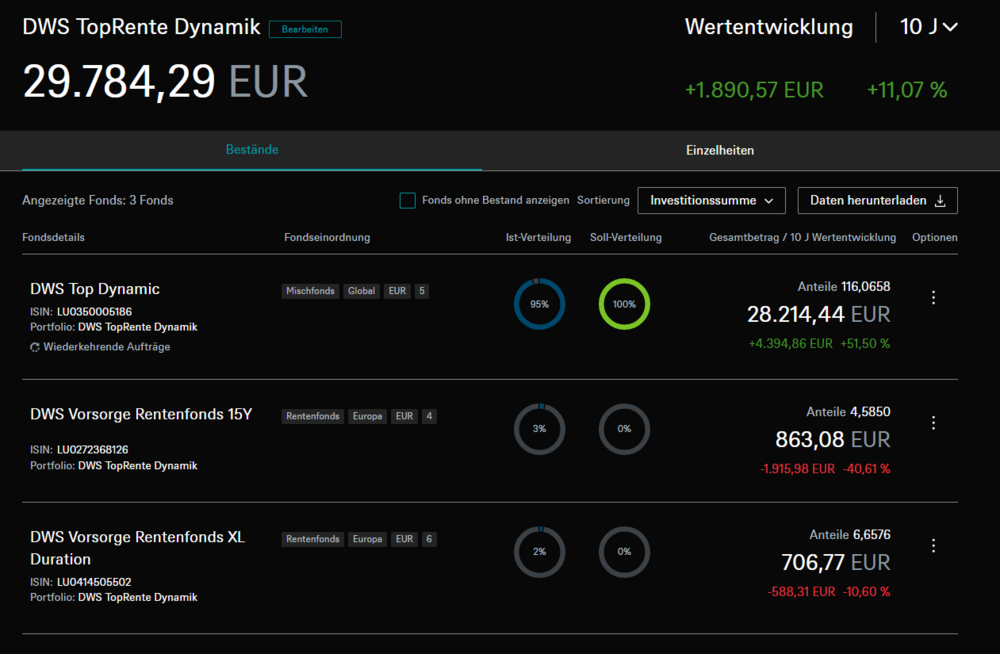The height and width of the screenshot is (654, 1000).
Task: Click Rentenfonds tag for XL Duration
Action: (x=312, y=539)
